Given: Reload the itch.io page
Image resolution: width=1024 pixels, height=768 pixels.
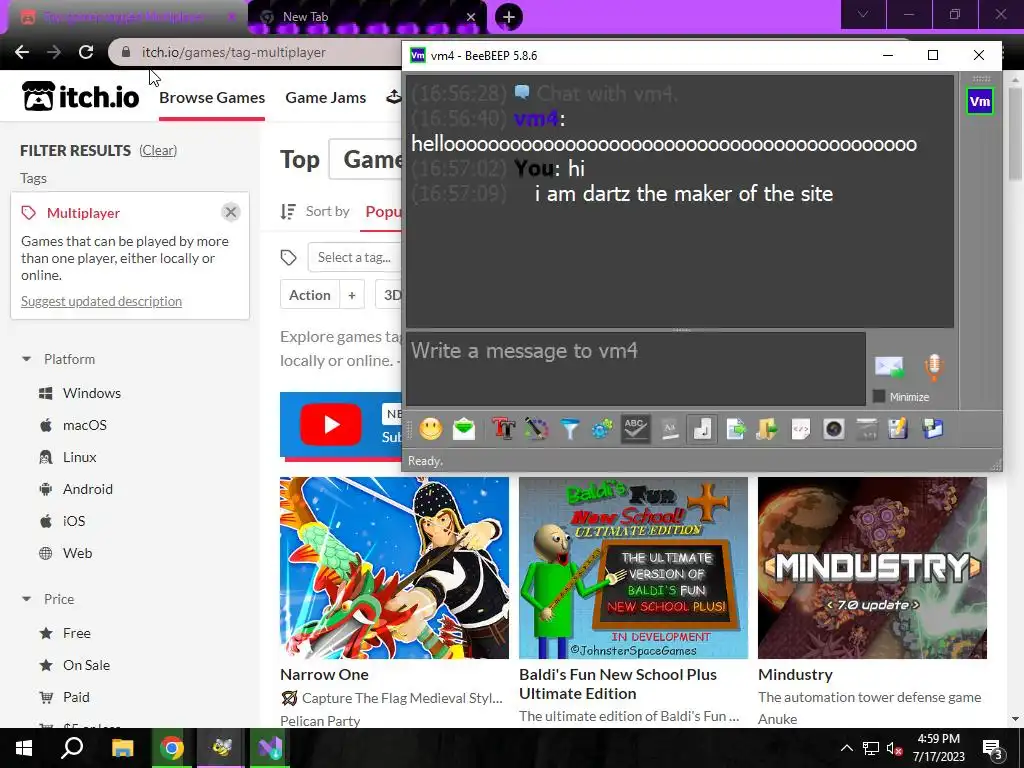Looking at the screenshot, I should pyautogui.click(x=86, y=52).
